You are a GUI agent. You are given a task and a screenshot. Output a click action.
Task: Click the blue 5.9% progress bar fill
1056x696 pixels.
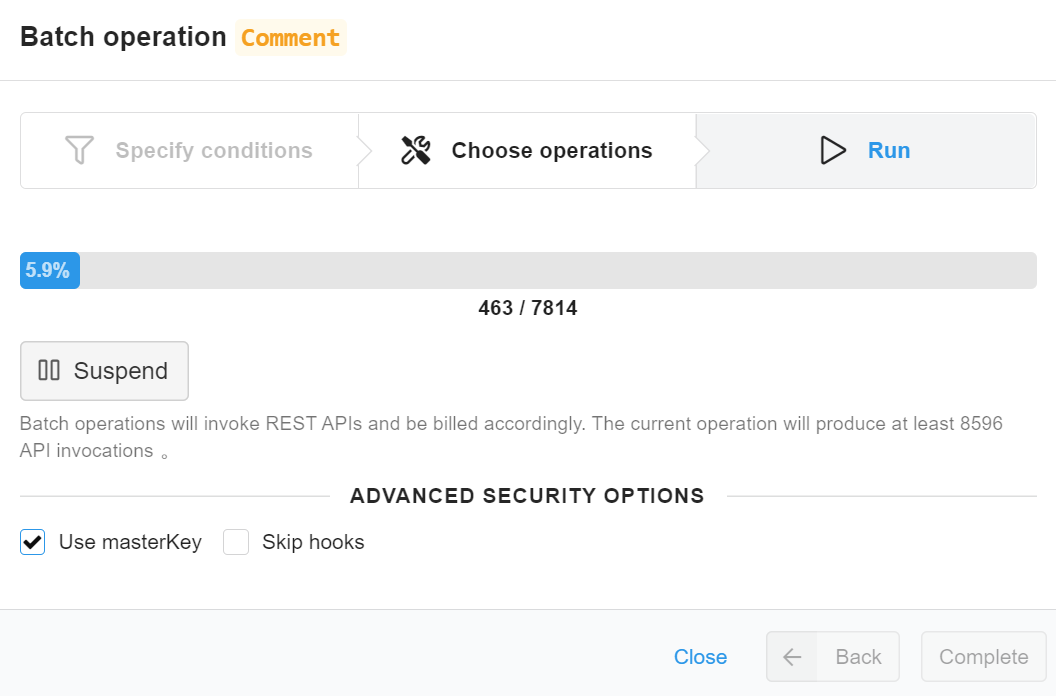49,271
